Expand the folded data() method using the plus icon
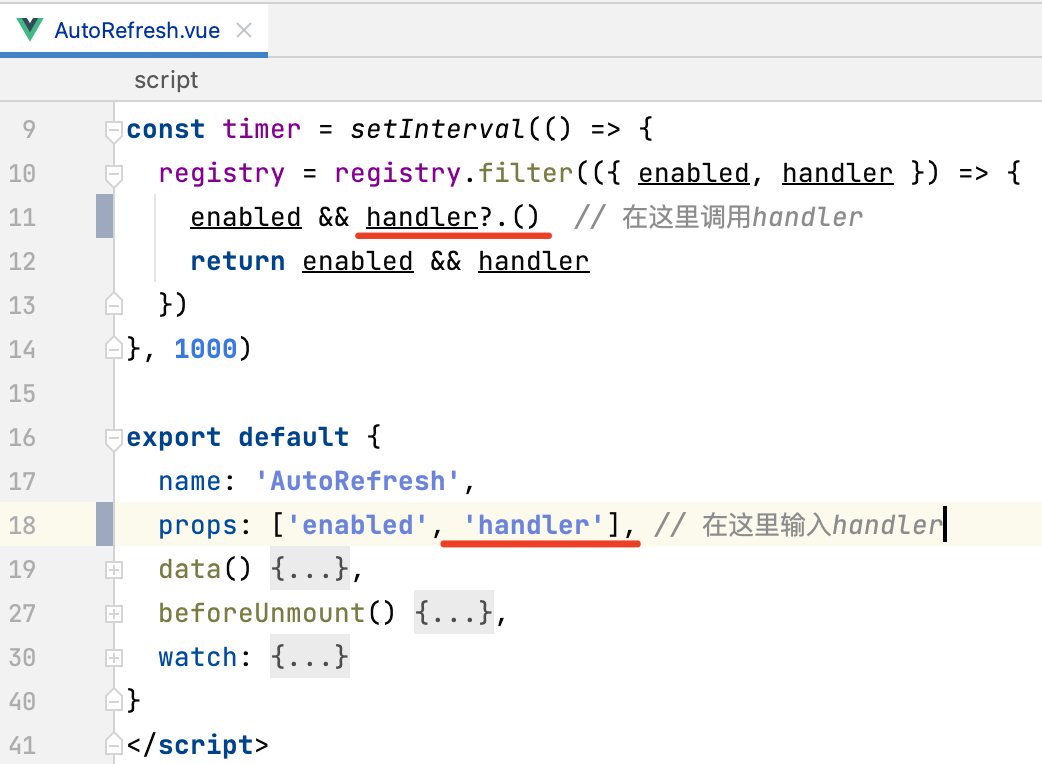 (x=114, y=570)
